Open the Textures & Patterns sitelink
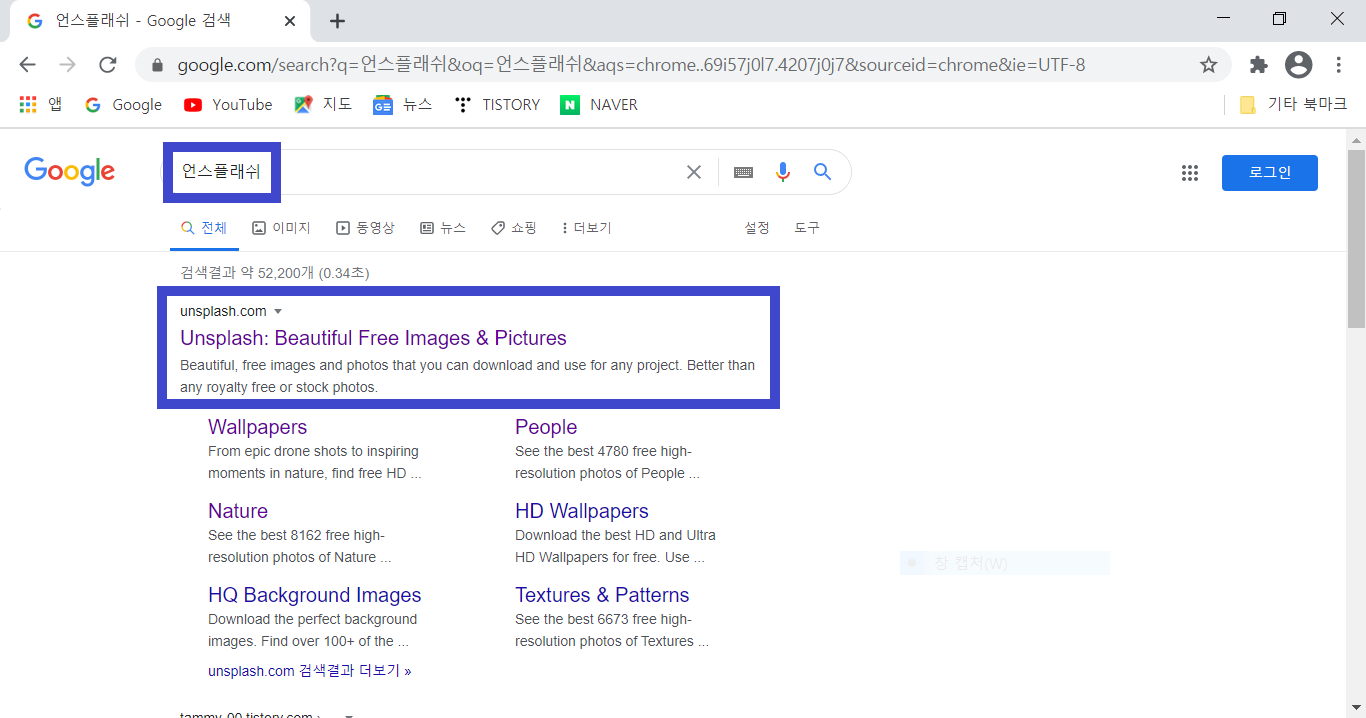Screen dimensions: 1366x718 602,595
